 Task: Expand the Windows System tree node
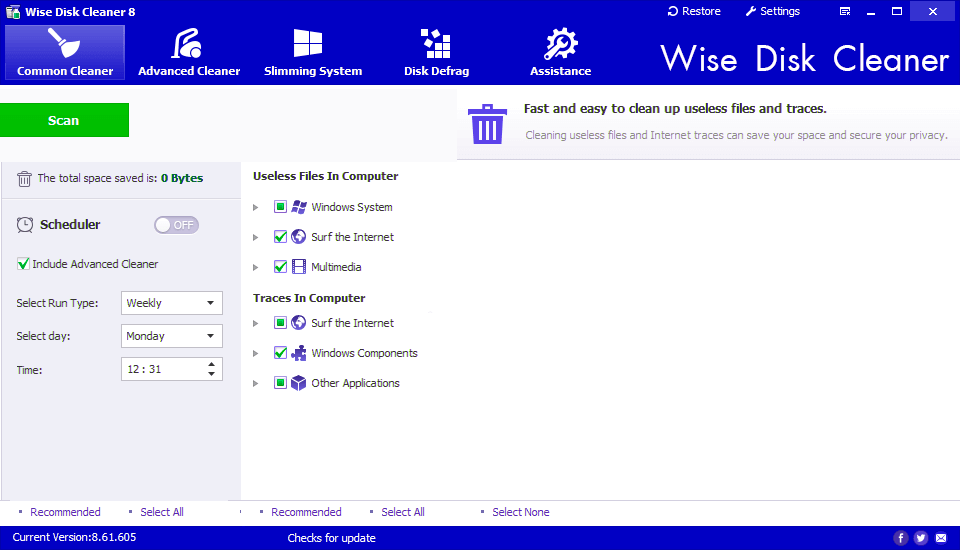256,208
